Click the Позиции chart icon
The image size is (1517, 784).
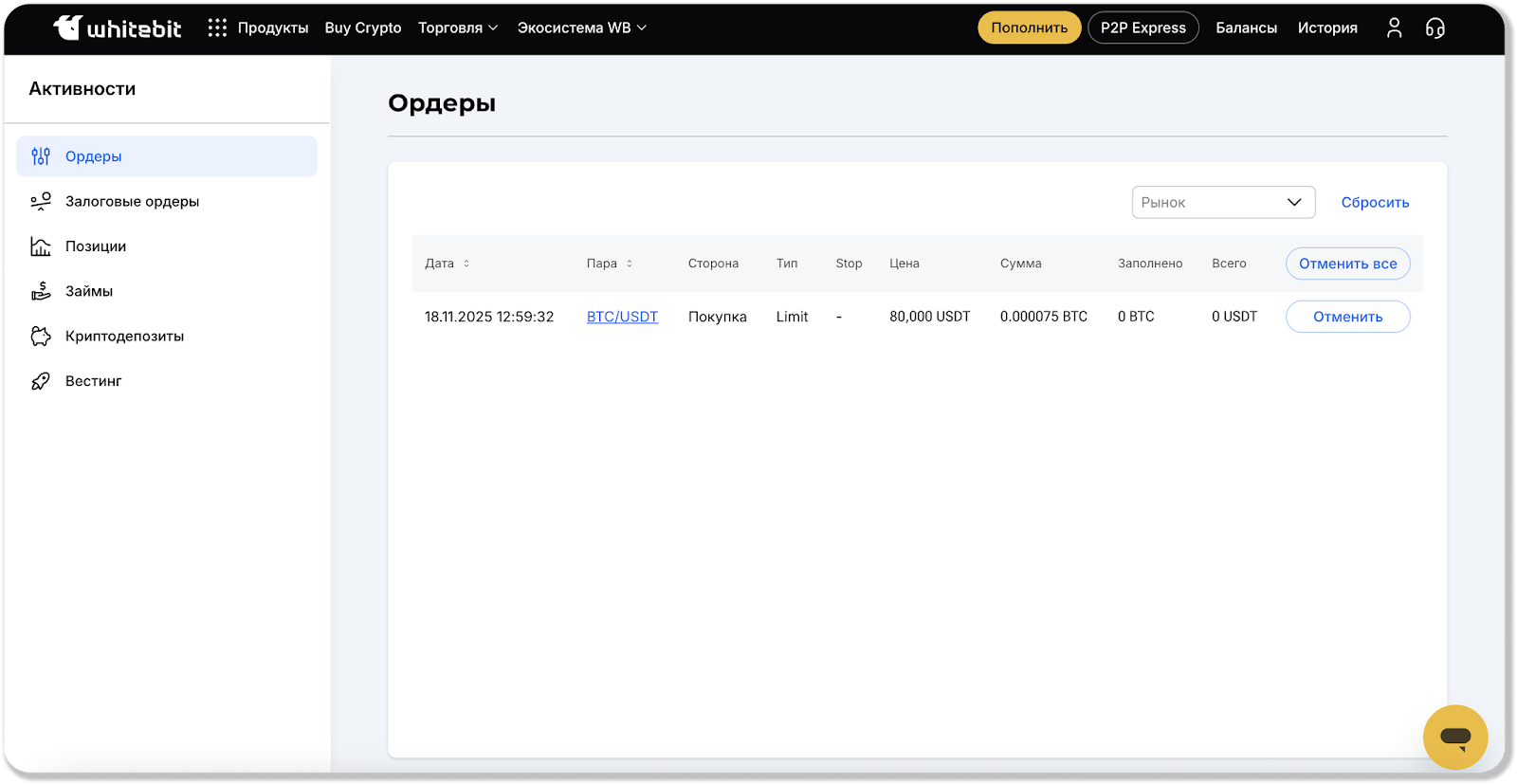tap(41, 246)
